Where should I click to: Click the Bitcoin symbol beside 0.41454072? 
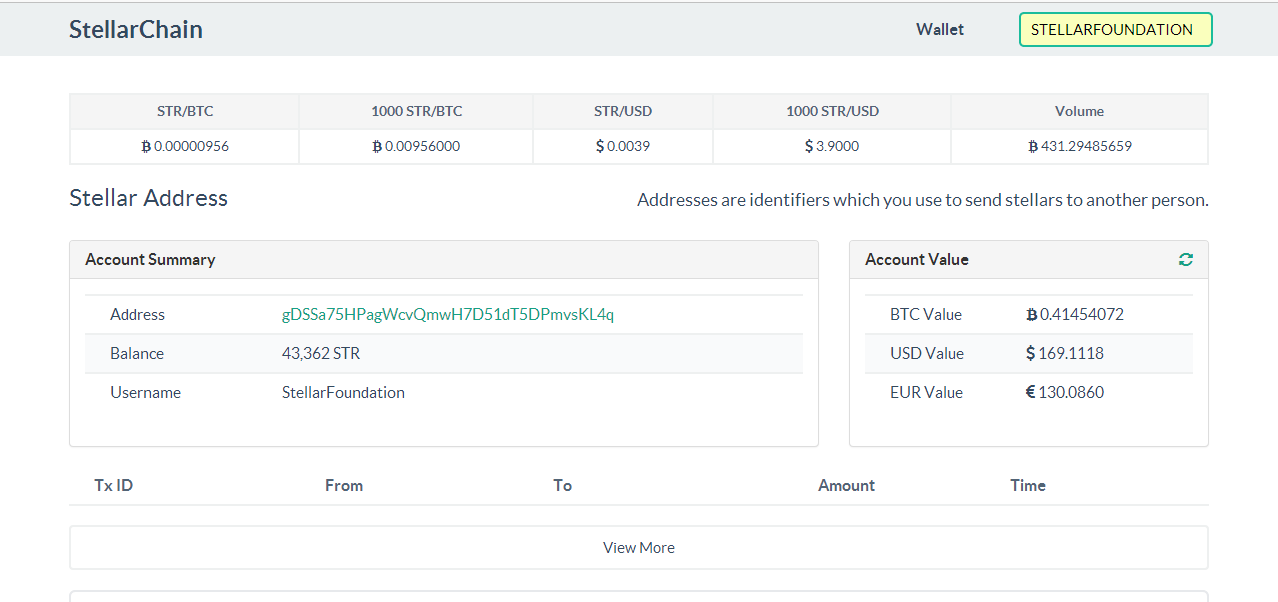(1031, 315)
